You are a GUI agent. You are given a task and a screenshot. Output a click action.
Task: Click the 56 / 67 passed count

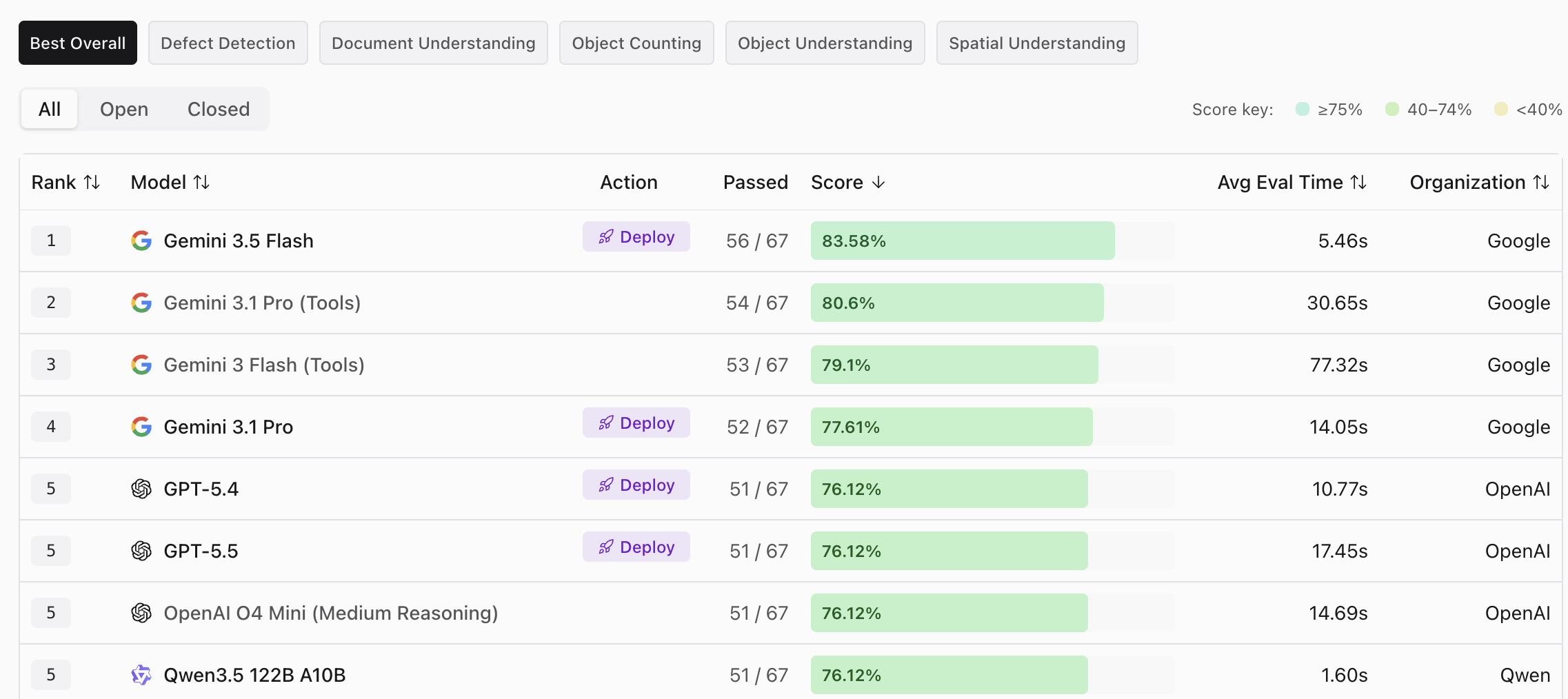pos(757,241)
